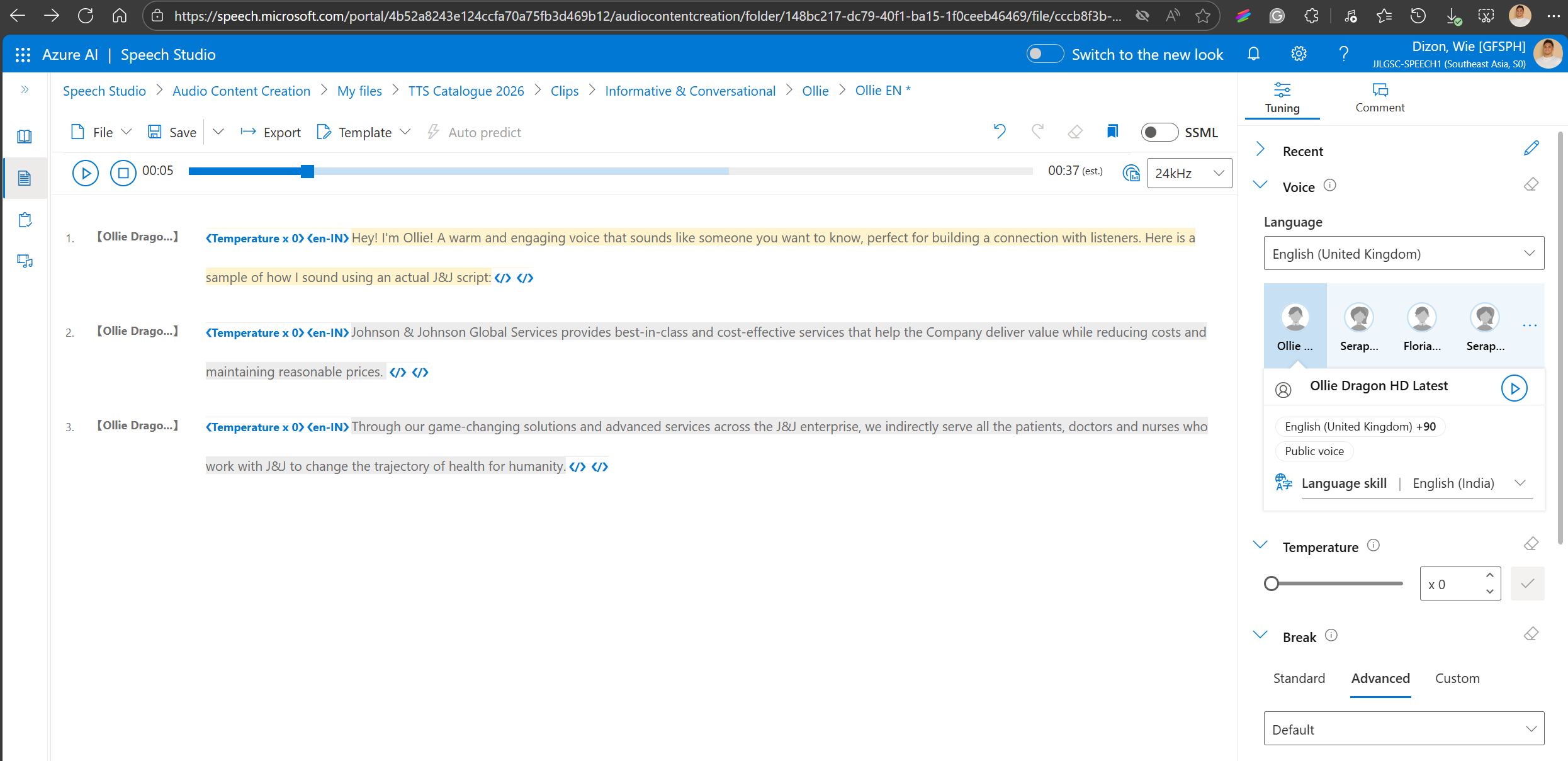Insert a bookmark in the script editor
The width and height of the screenshot is (1568, 761).
[x=1112, y=131]
